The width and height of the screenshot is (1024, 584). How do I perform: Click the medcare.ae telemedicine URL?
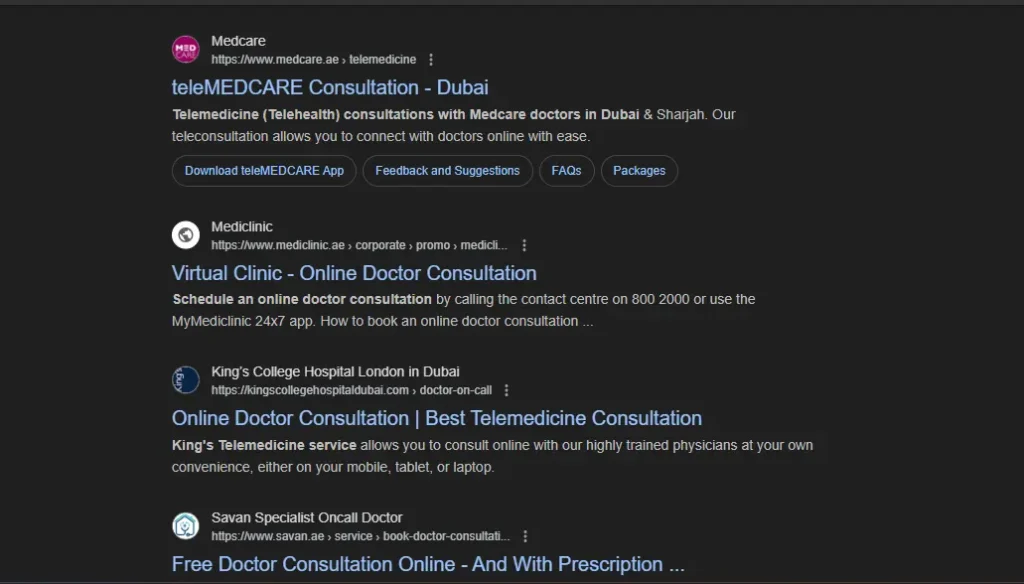tap(313, 60)
